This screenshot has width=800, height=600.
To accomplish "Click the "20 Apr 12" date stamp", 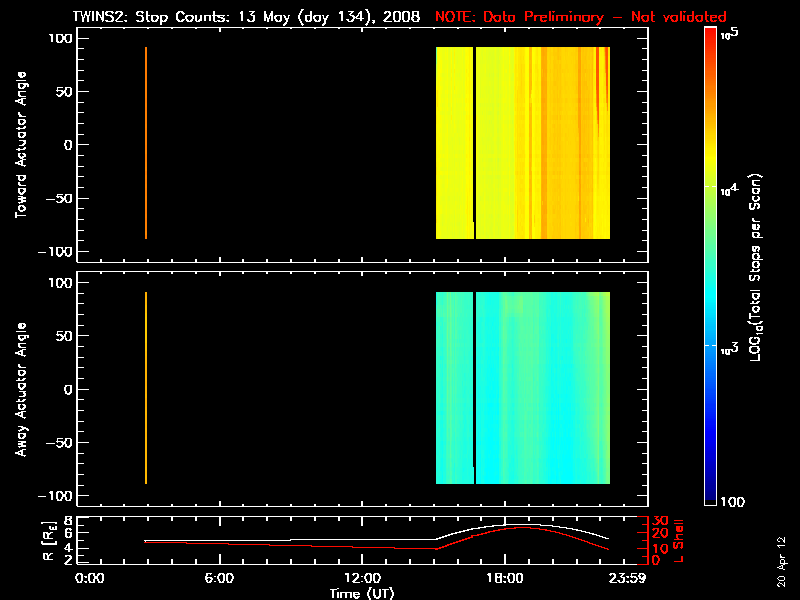I will [x=781, y=549].
